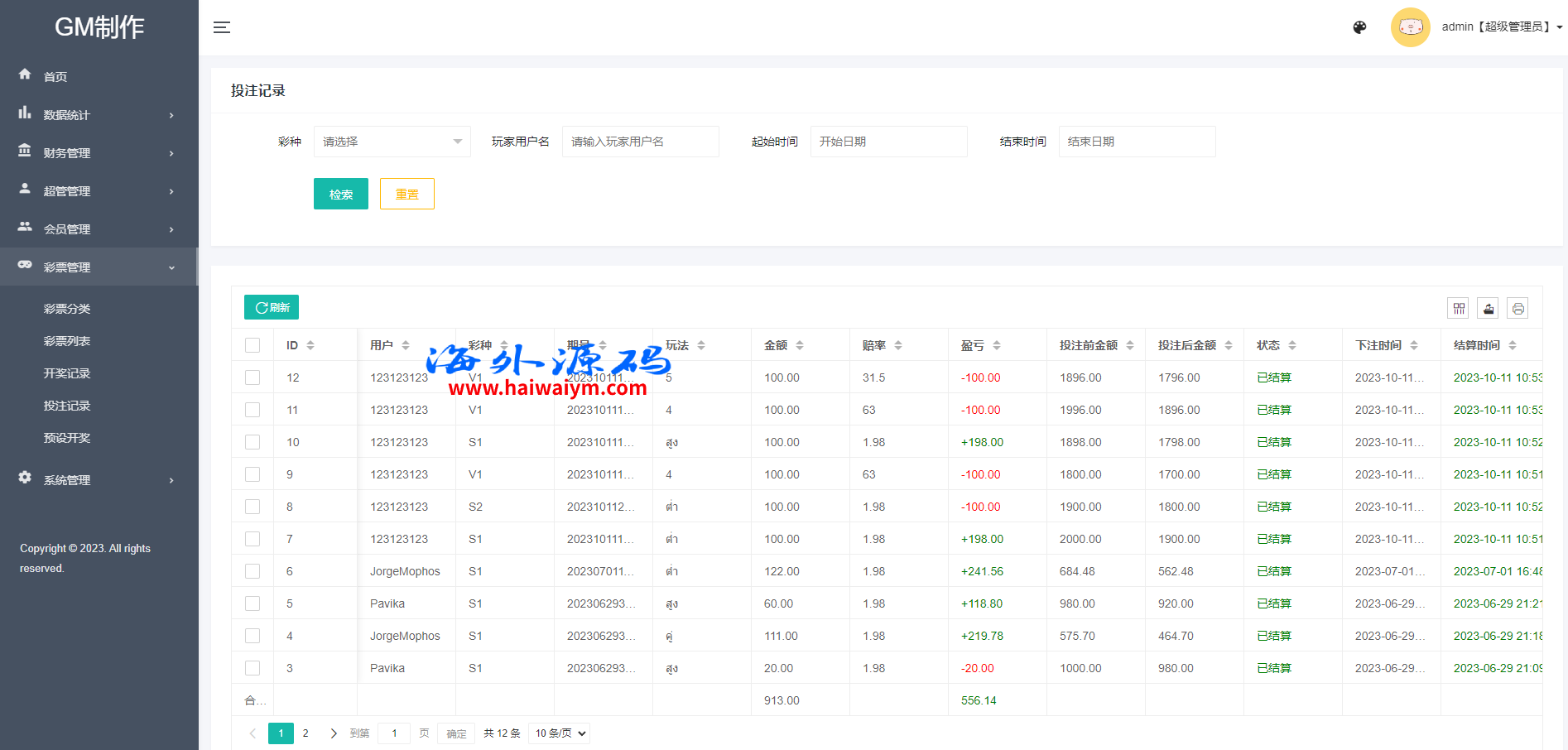Click the print table icon
This screenshot has width=1568, height=750.
pyautogui.click(x=1517, y=309)
